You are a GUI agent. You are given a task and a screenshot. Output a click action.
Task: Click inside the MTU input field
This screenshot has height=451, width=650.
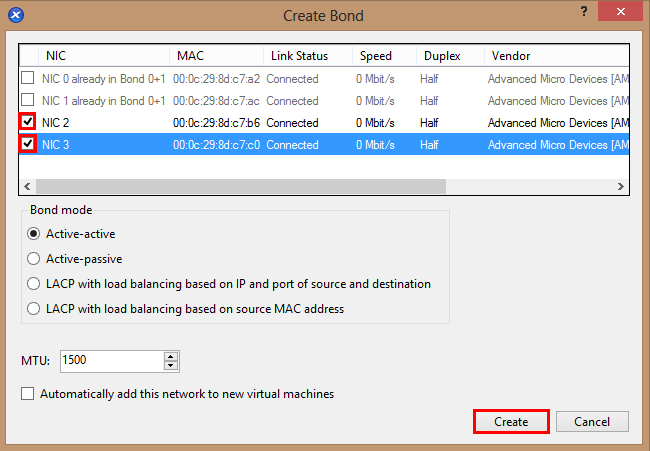[110, 361]
